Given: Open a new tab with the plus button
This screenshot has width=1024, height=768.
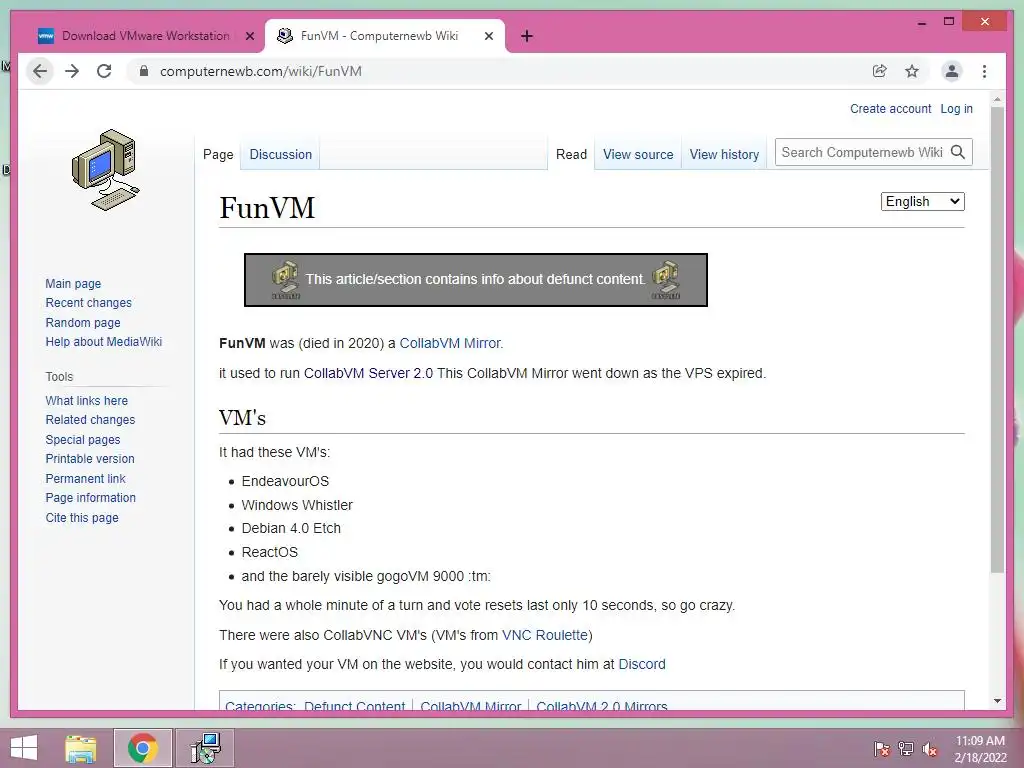Looking at the screenshot, I should pos(527,37).
